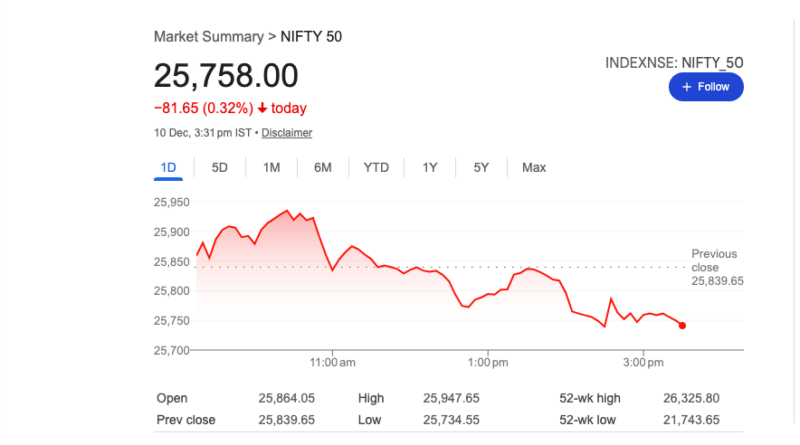This screenshot has height=445, width=800.
Task: Go to Market Summary breadcrumb
Action: click(x=207, y=37)
